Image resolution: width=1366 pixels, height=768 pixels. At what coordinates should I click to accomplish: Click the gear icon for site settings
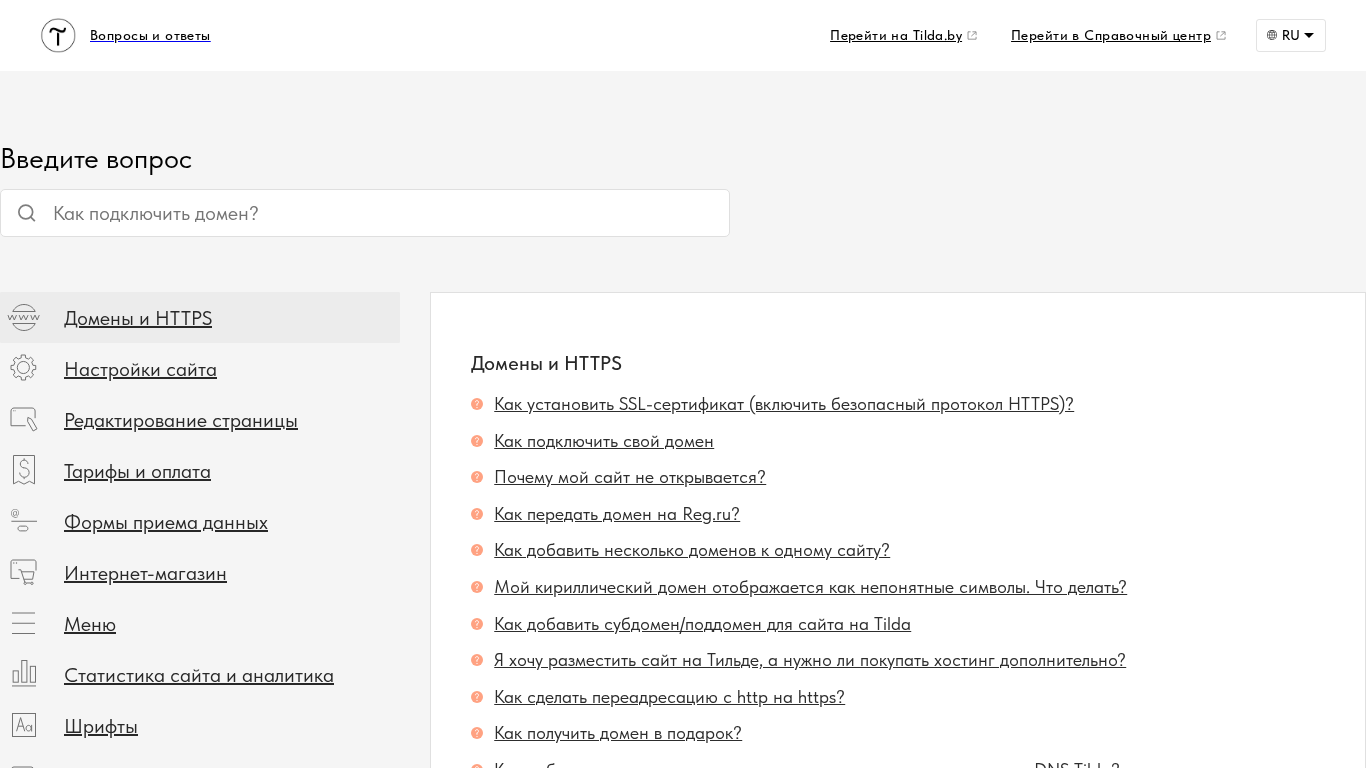(23, 368)
